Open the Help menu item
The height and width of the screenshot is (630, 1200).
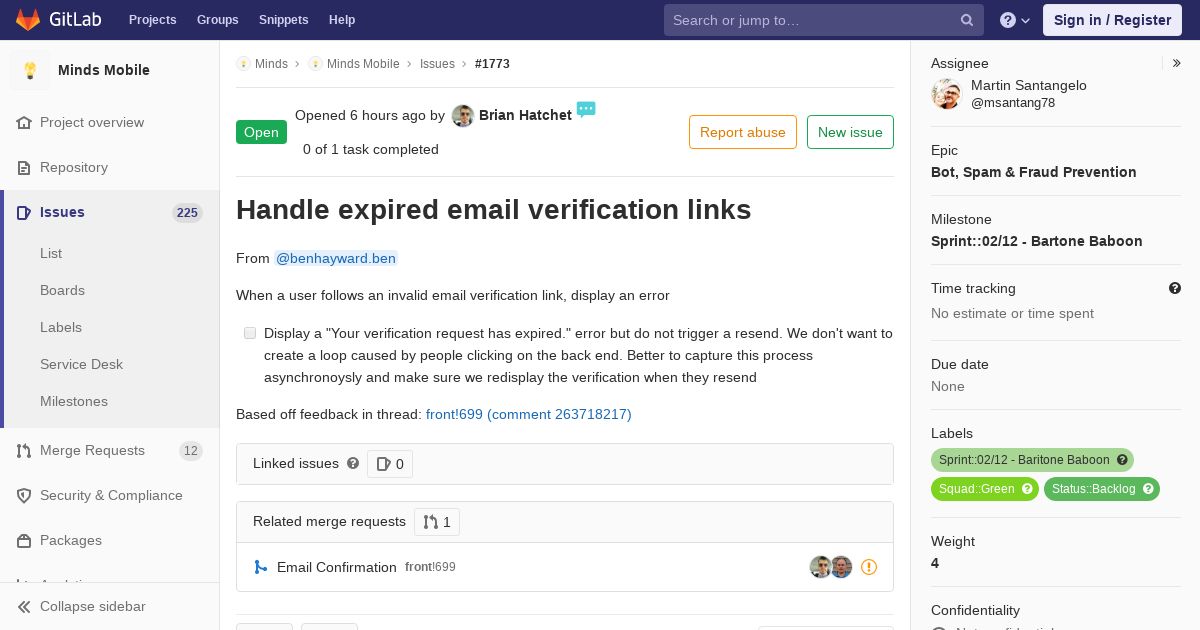point(342,20)
